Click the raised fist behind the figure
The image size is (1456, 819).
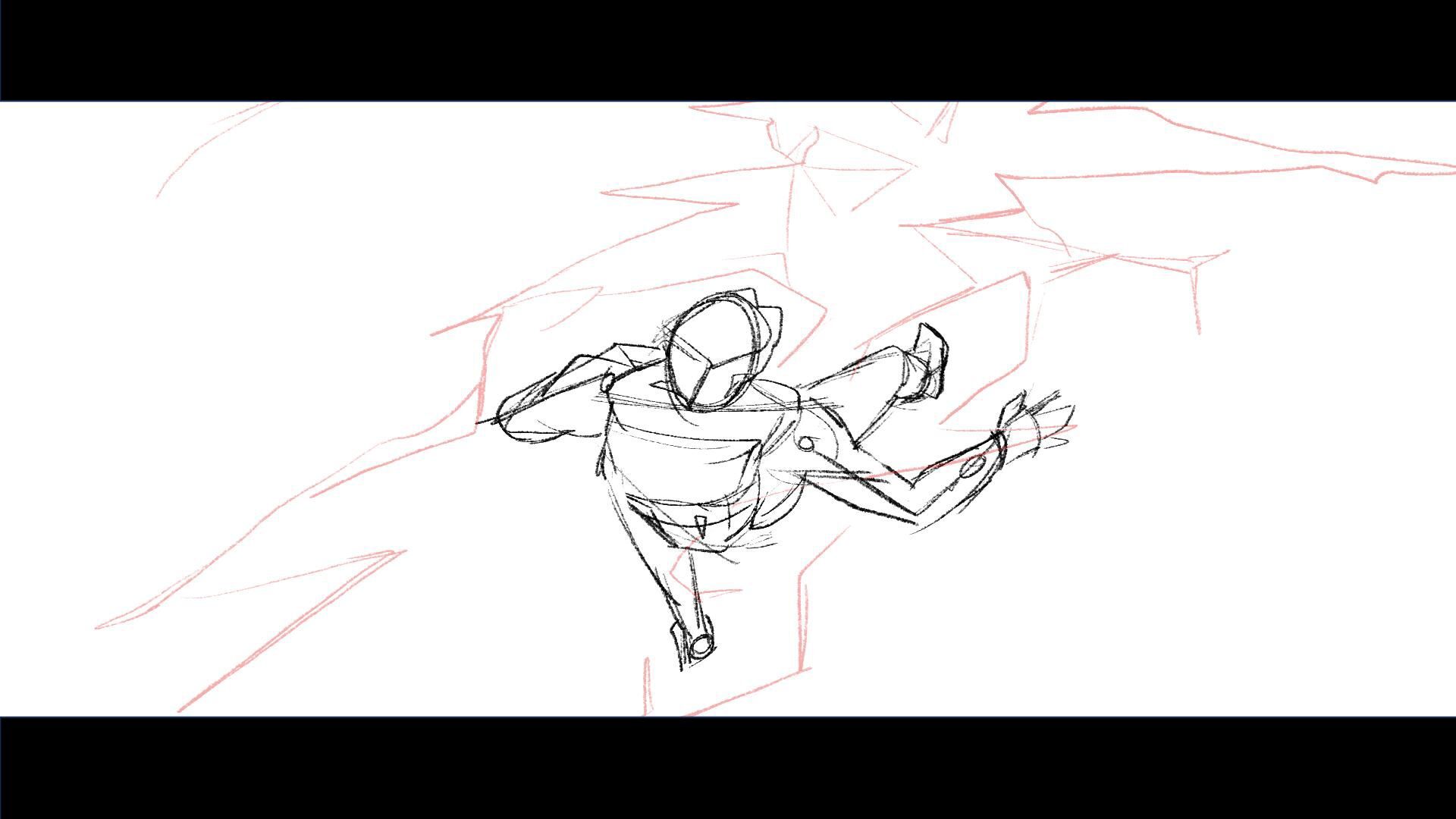click(x=924, y=362)
